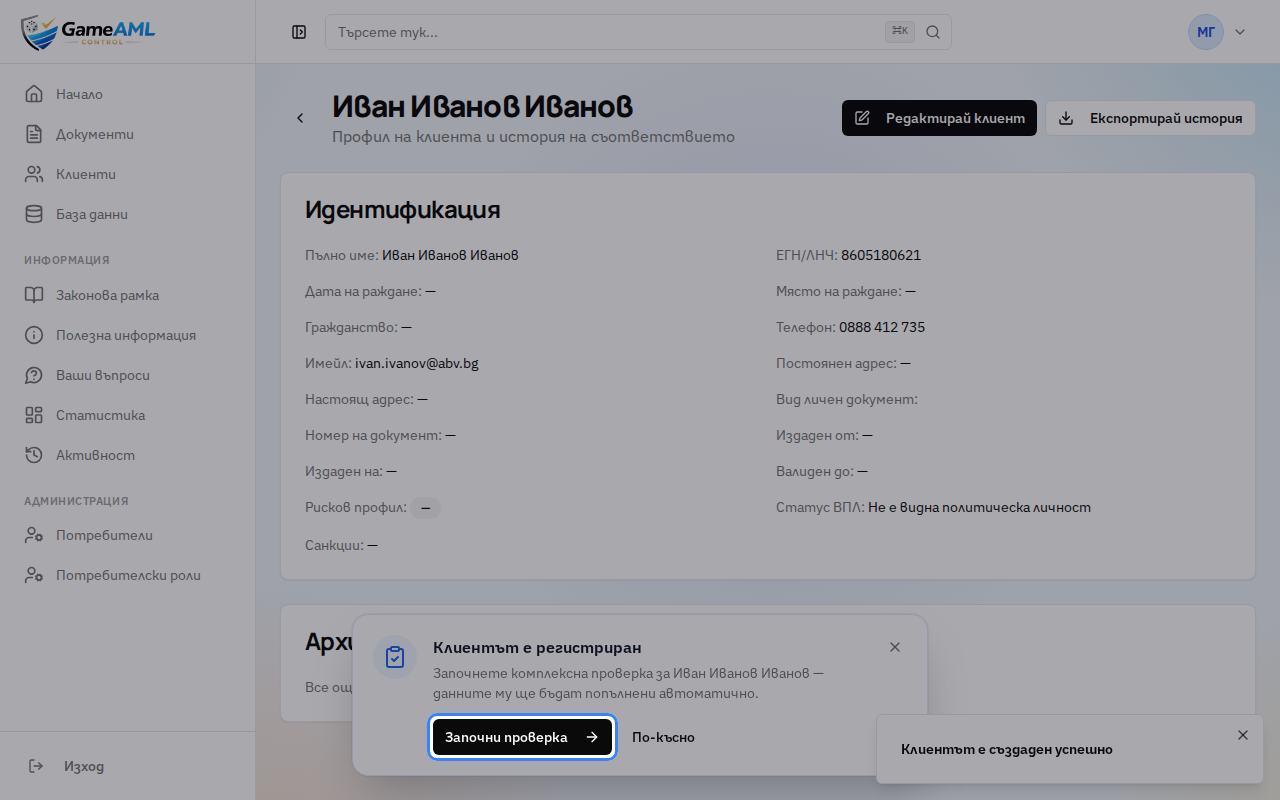
Task: Select phone number 0888 412 735
Action: 882,327
